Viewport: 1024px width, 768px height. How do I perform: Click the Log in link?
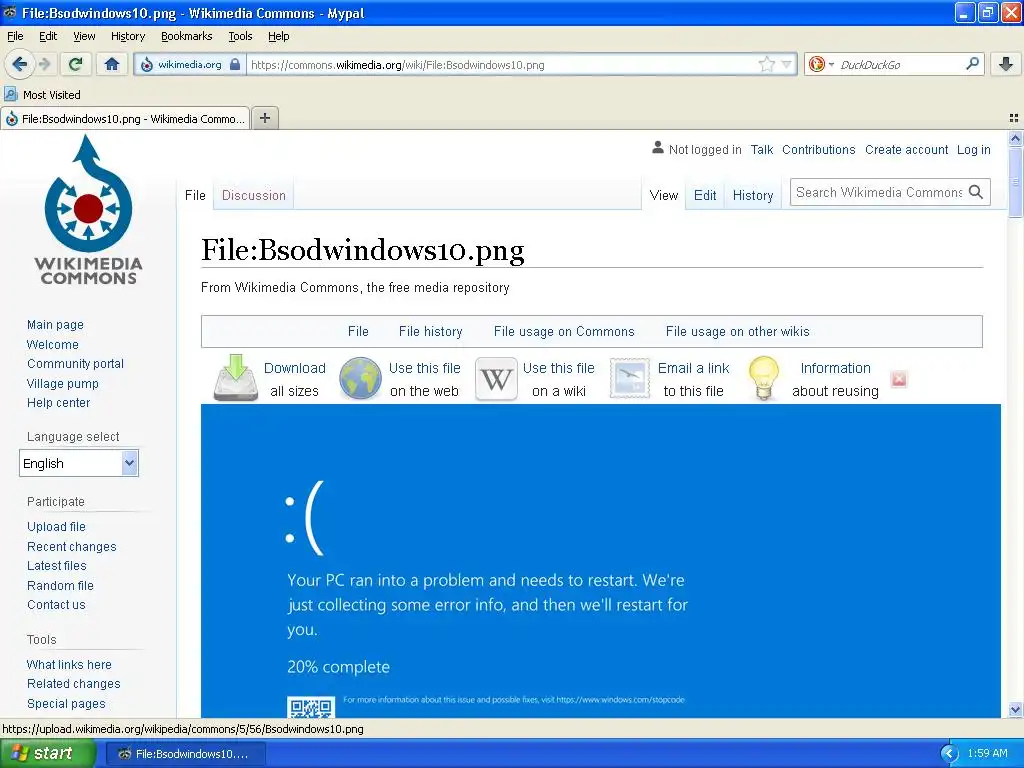click(973, 150)
